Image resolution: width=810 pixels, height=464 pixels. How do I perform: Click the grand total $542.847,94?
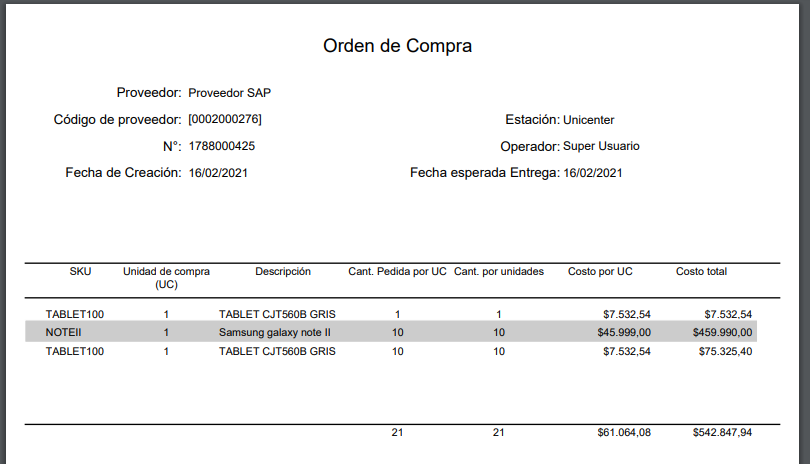(722, 433)
